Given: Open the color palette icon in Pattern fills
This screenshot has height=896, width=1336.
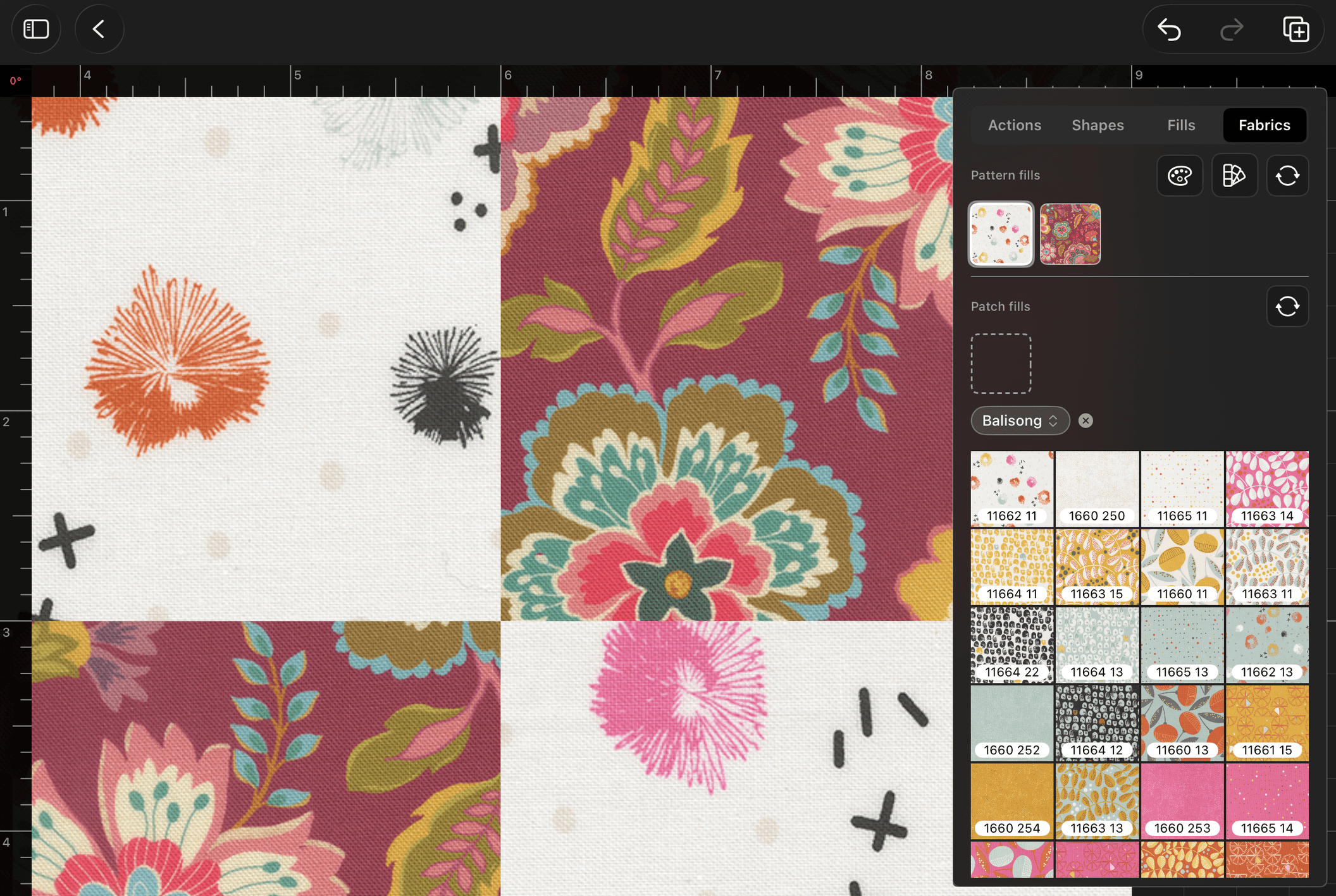Looking at the screenshot, I should pos(1180,175).
